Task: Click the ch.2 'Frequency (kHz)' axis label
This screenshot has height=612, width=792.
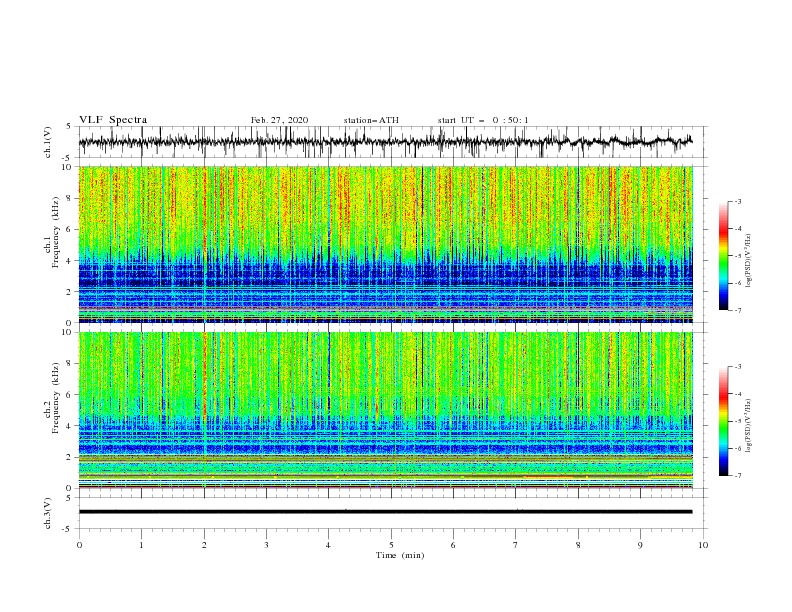Action: coord(55,398)
